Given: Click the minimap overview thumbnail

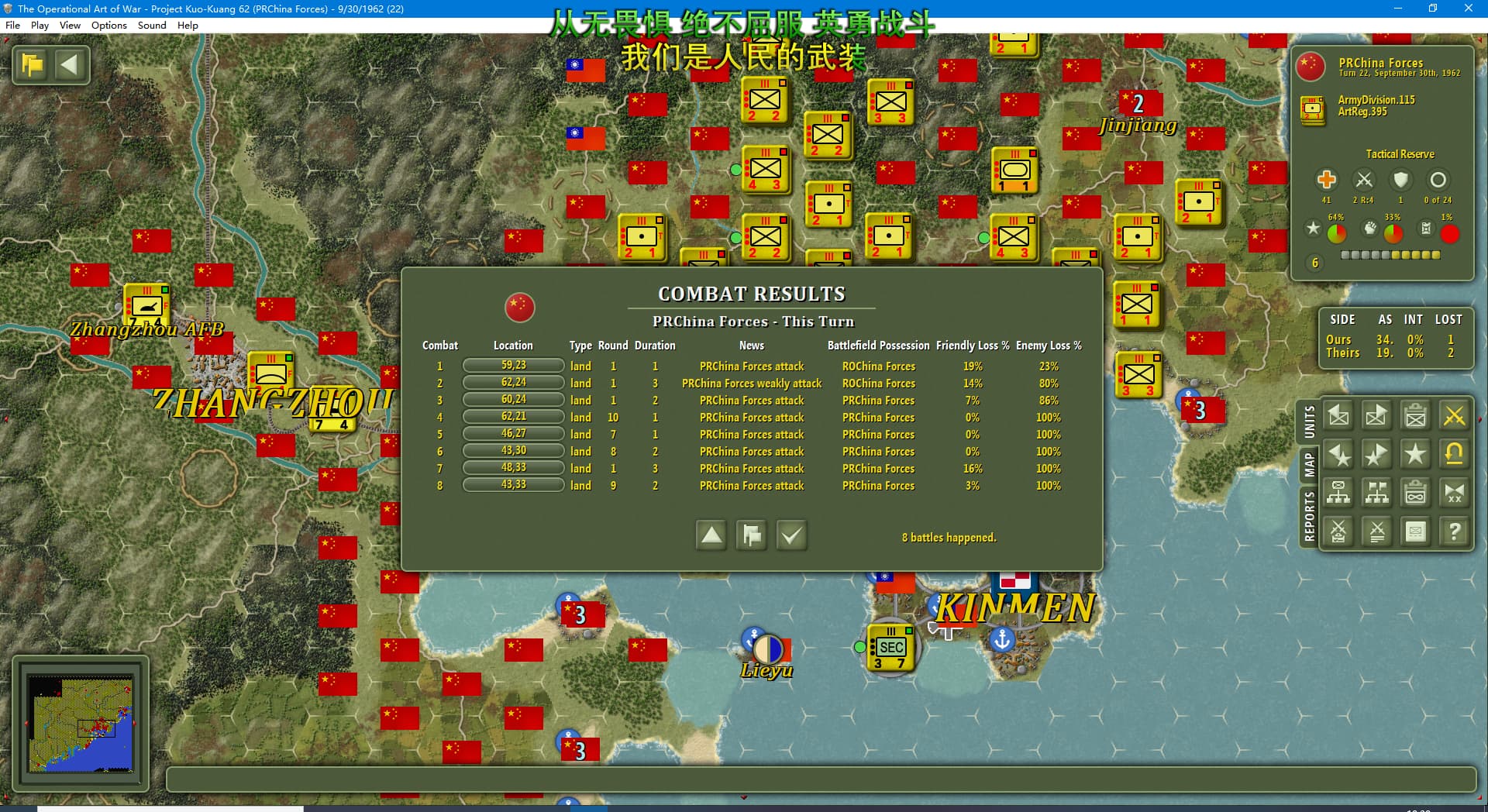Looking at the screenshot, I should pyautogui.click(x=81, y=723).
